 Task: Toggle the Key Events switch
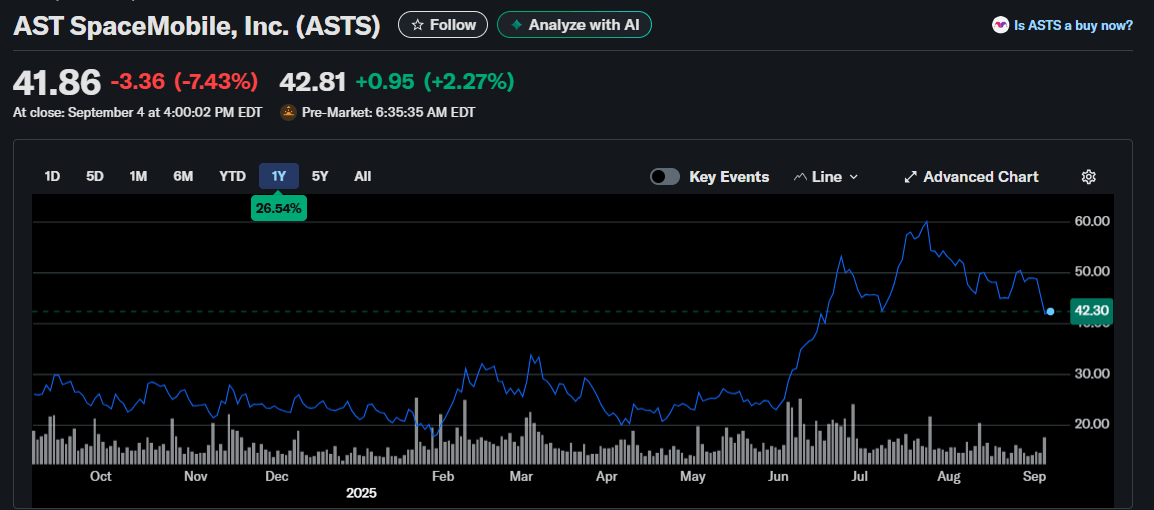coord(665,177)
